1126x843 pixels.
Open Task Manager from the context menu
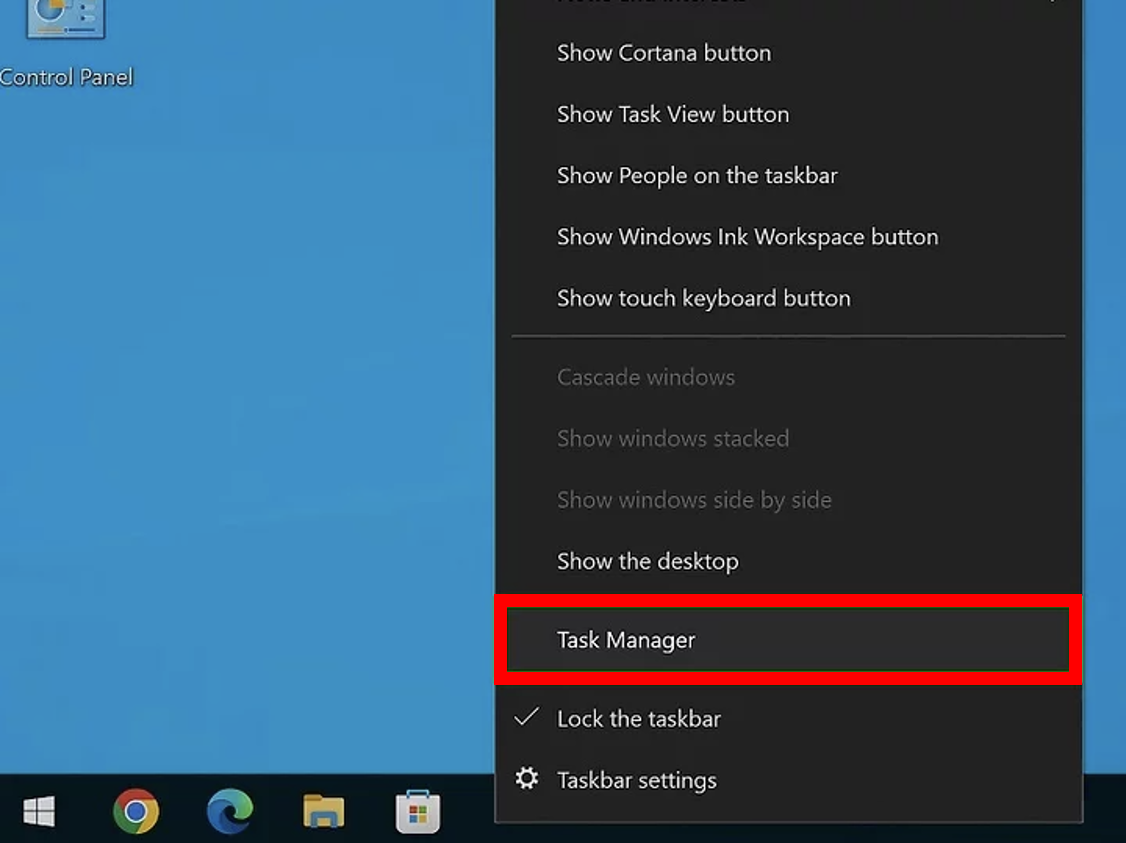[x=626, y=640]
